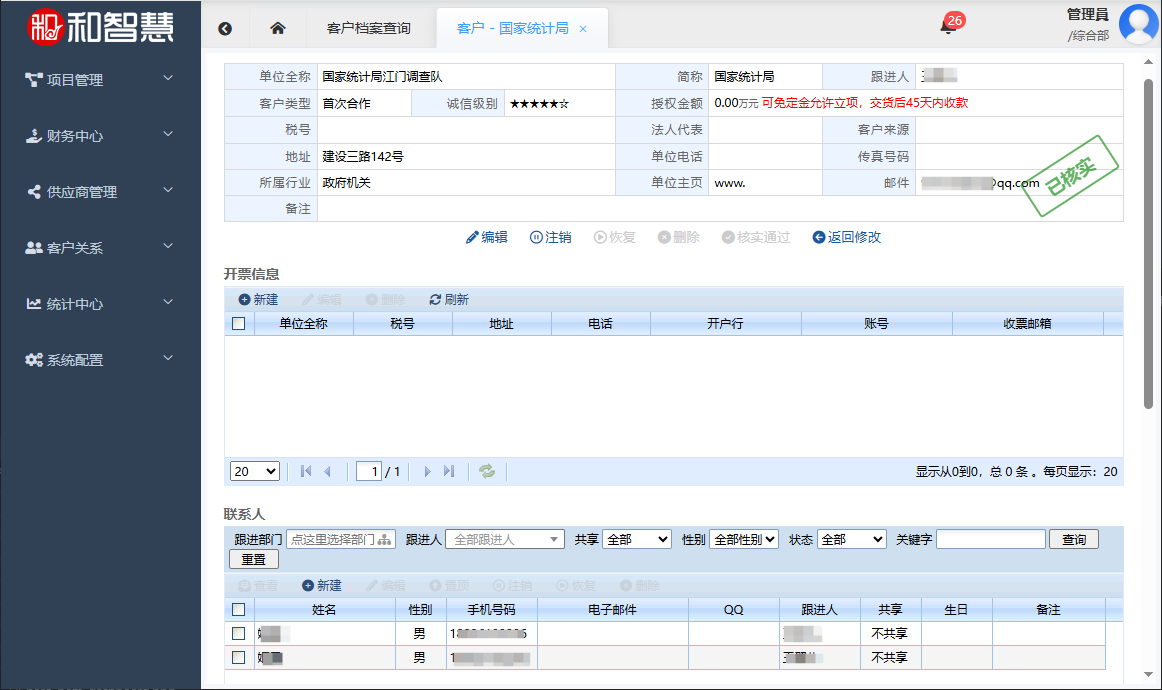Image resolution: width=1162 pixels, height=690 pixels.
Task: Go to next page in pager
Action: click(427, 471)
